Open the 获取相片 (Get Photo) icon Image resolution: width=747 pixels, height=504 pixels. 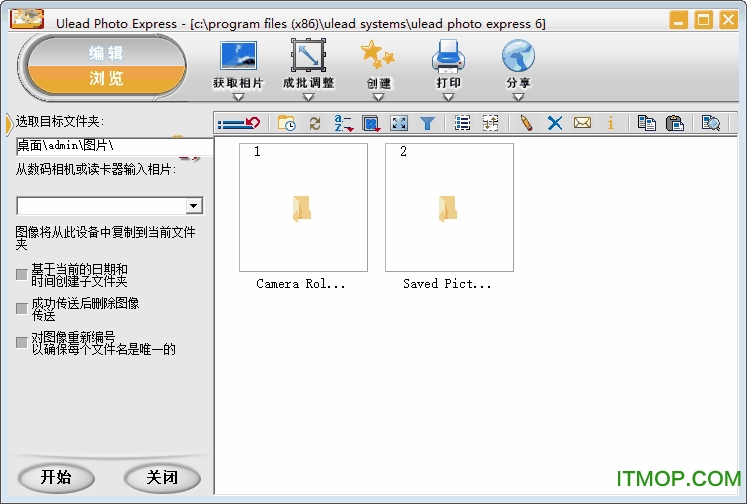[x=238, y=56]
